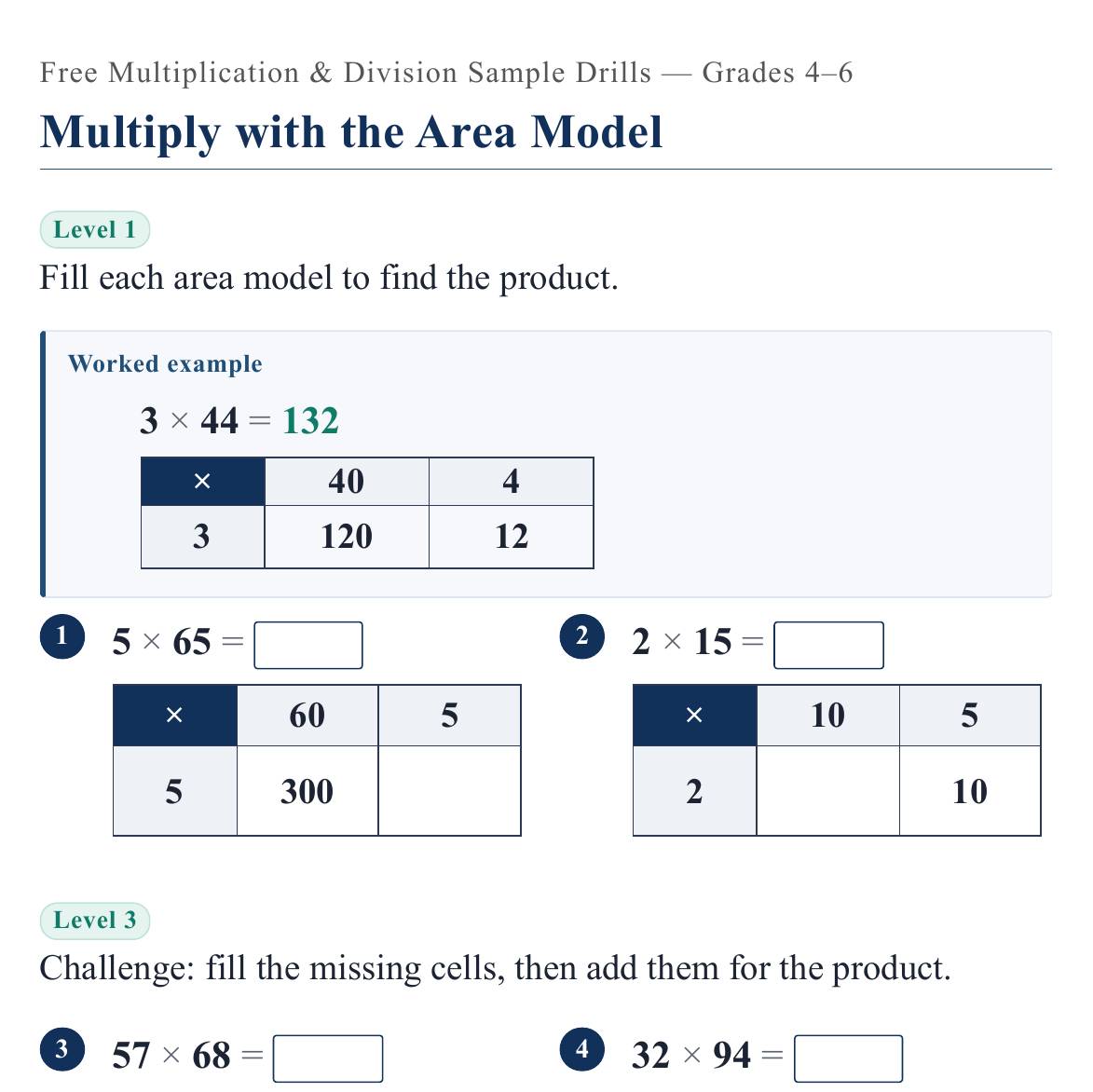The width and height of the screenshot is (1093, 1092).
Task: Click the × header cell in problem 1 table
Action: click(175, 715)
